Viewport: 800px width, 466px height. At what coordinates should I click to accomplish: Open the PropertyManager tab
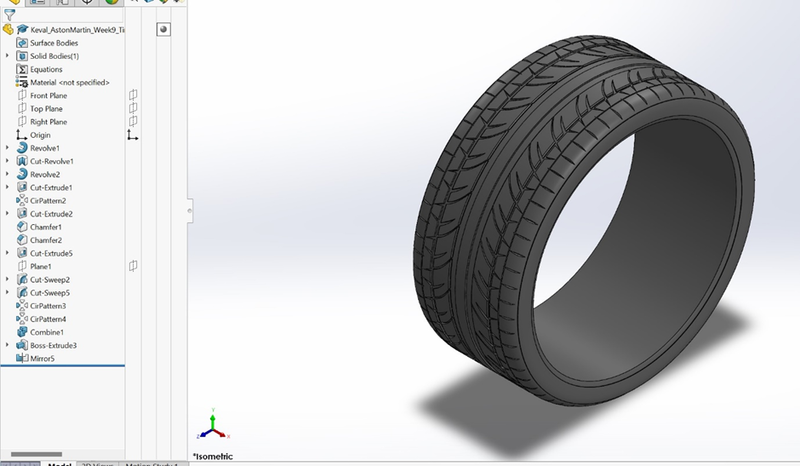tap(37, 3)
